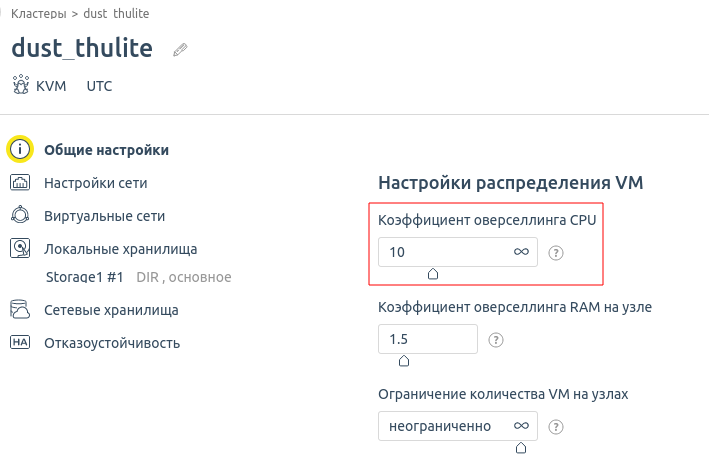
Task: Switch to Отказоустойчивость section
Action: click(x=112, y=343)
